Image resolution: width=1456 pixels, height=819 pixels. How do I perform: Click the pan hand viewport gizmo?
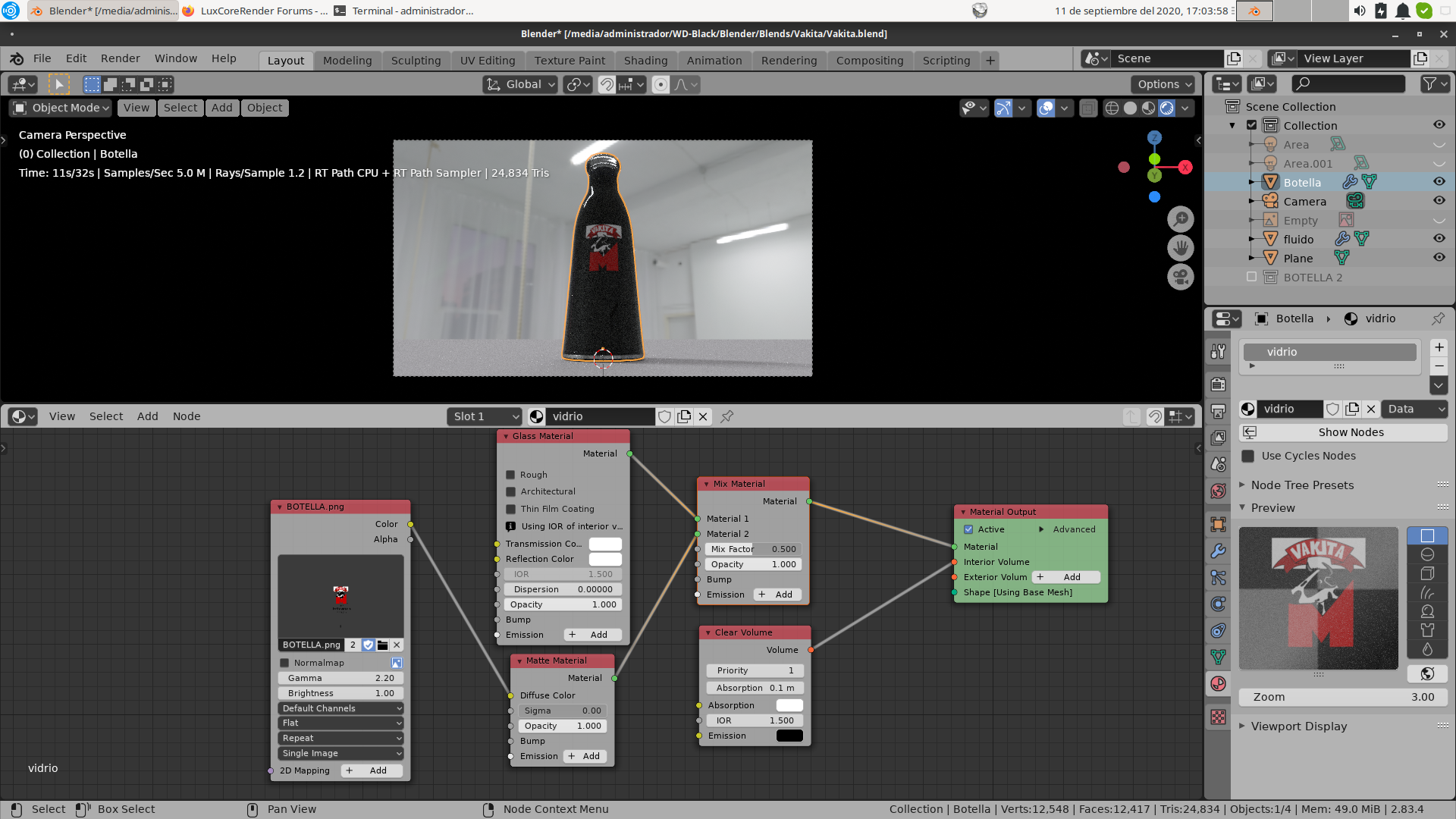point(1181,248)
